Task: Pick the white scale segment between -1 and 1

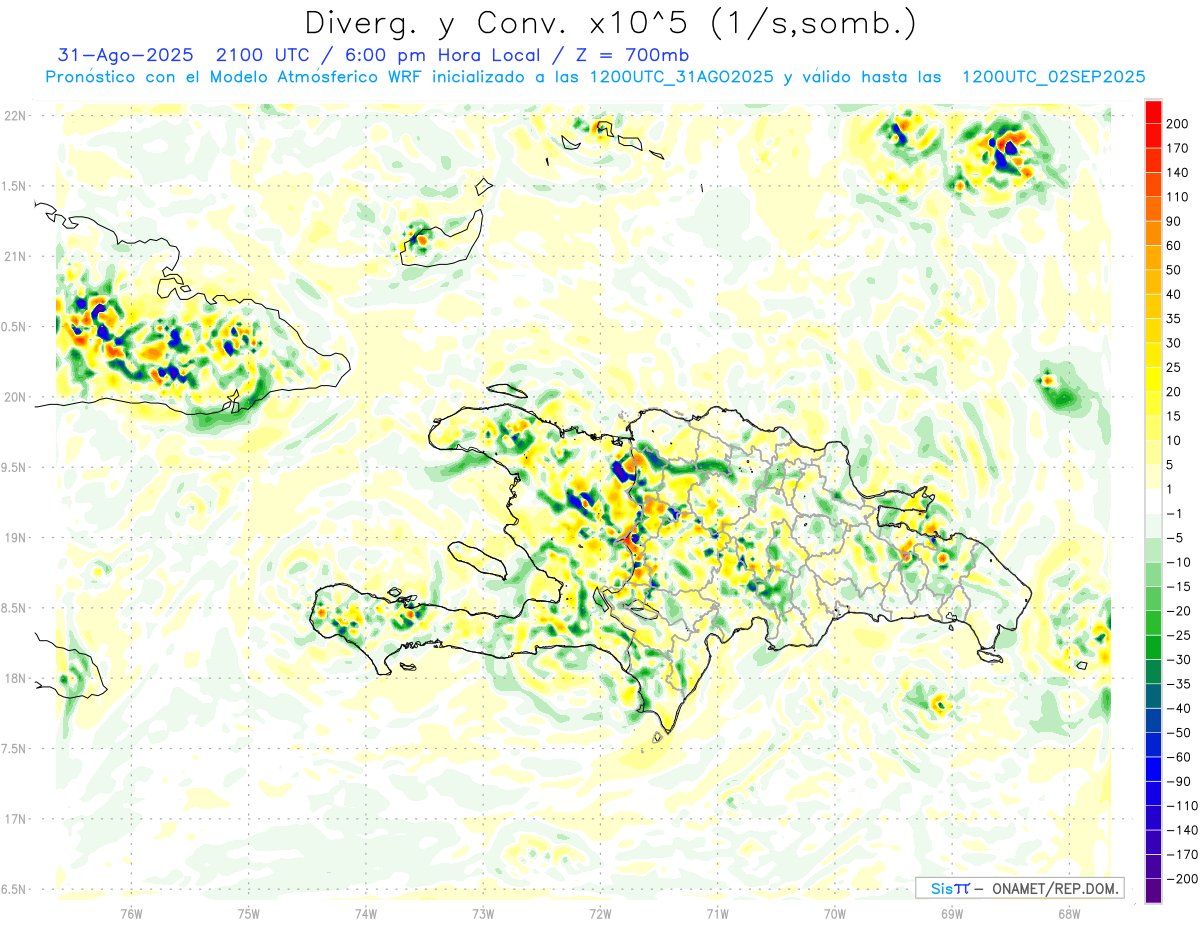Action: pos(1153,501)
